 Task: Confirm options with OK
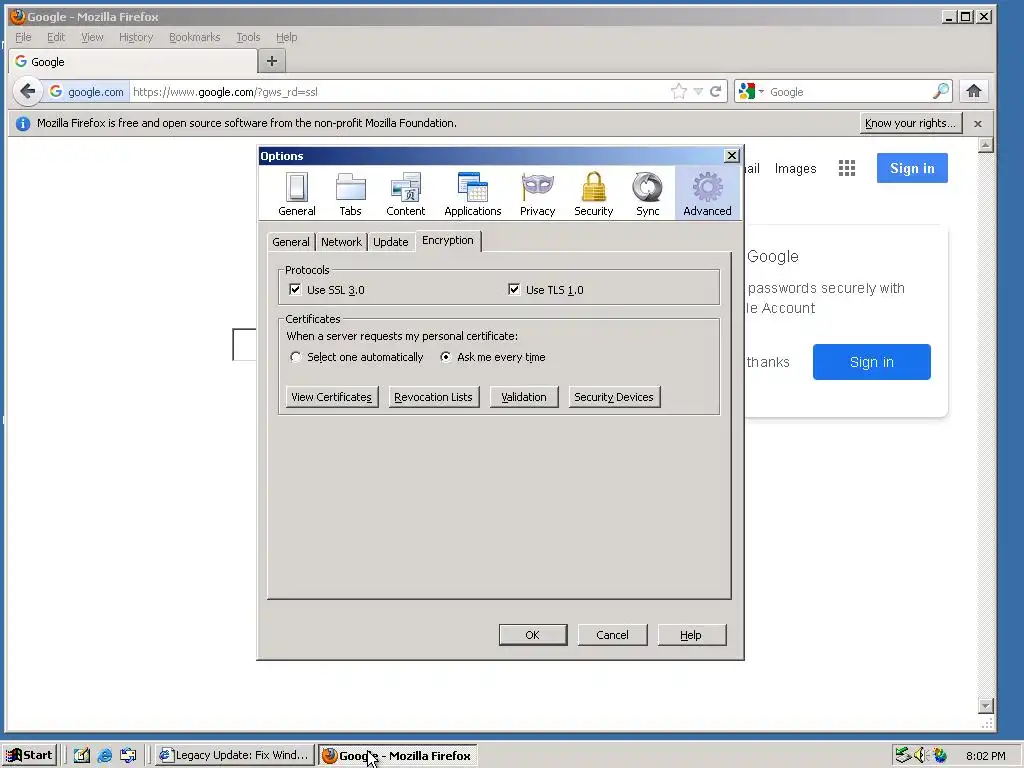[533, 635]
